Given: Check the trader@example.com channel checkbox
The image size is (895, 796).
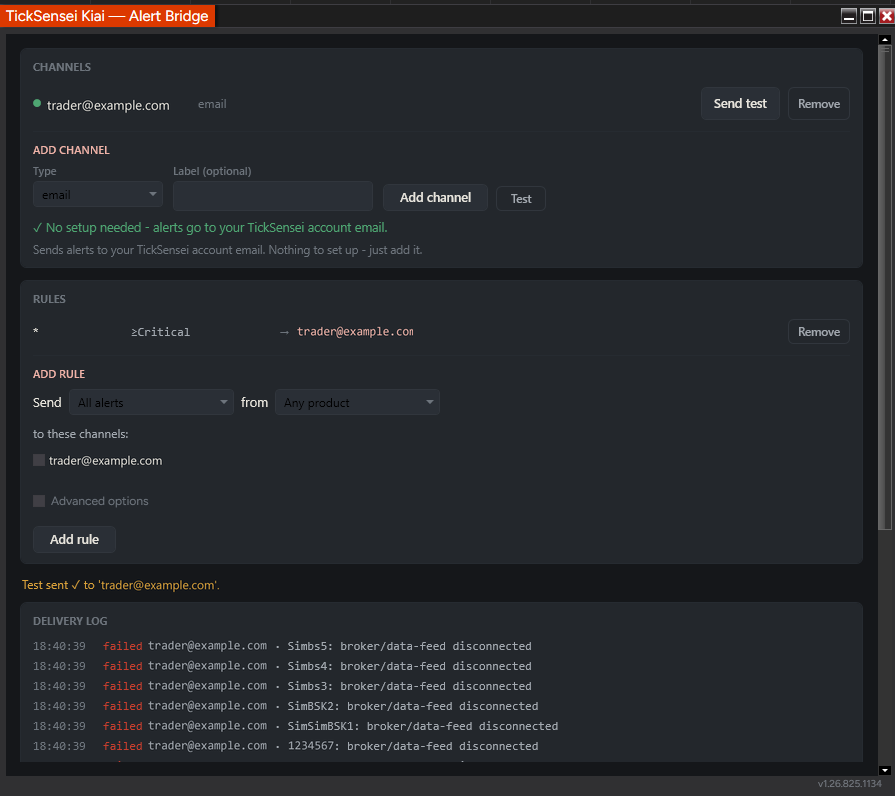Looking at the screenshot, I should 39,460.
